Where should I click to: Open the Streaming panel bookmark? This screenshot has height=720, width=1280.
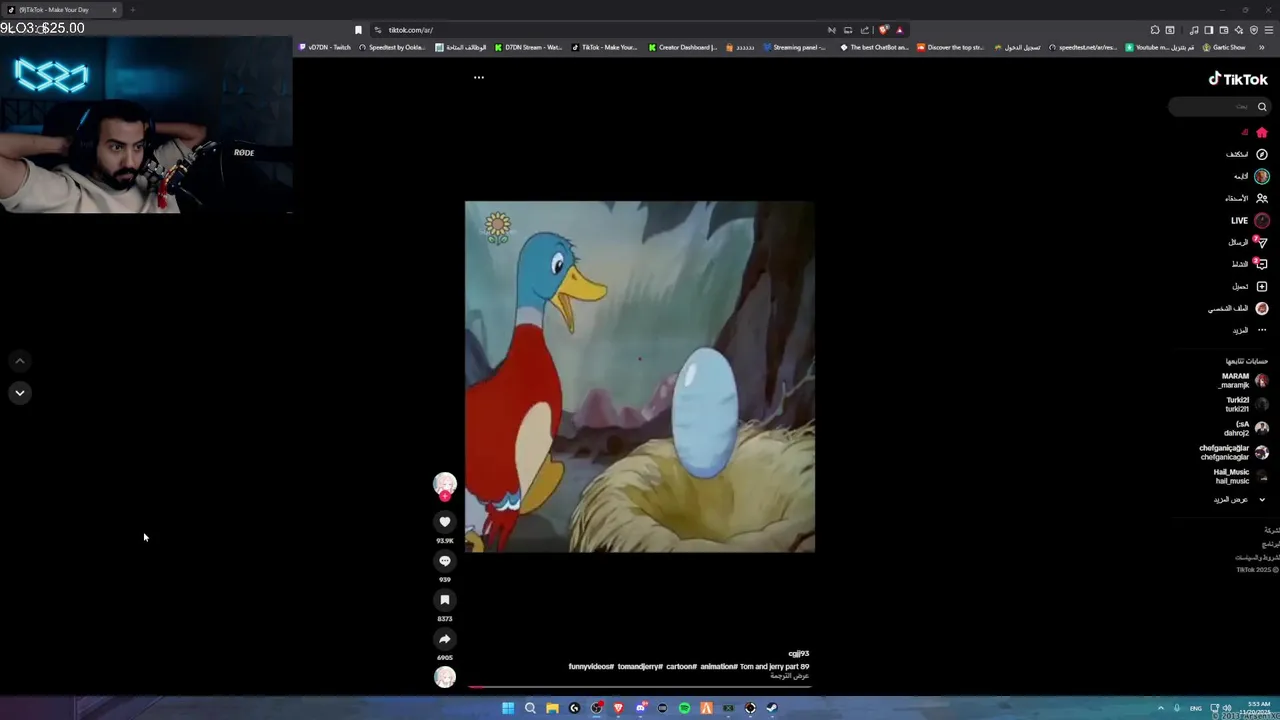click(x=794, y=47)
